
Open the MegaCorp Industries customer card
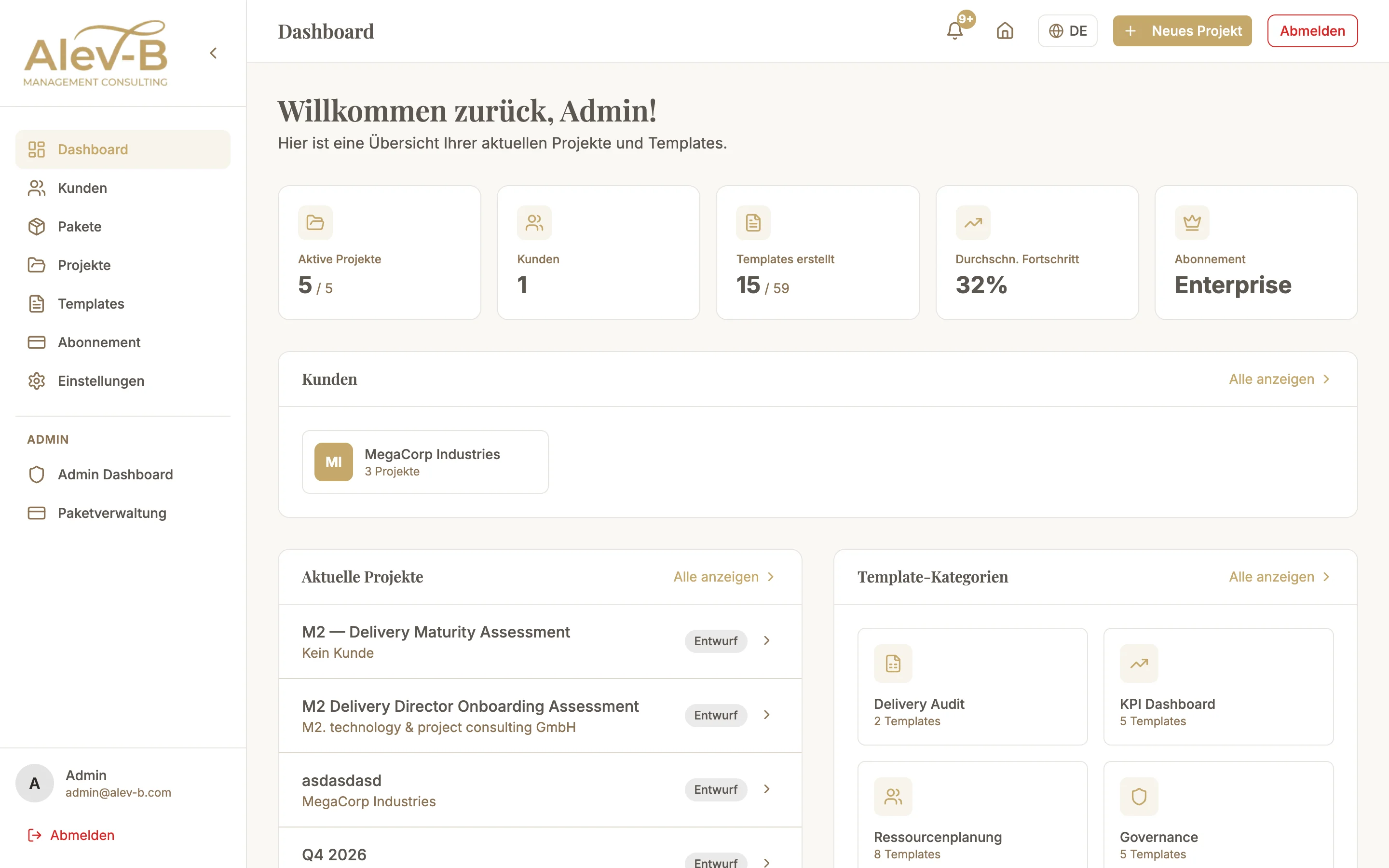[x=425, y=462]
